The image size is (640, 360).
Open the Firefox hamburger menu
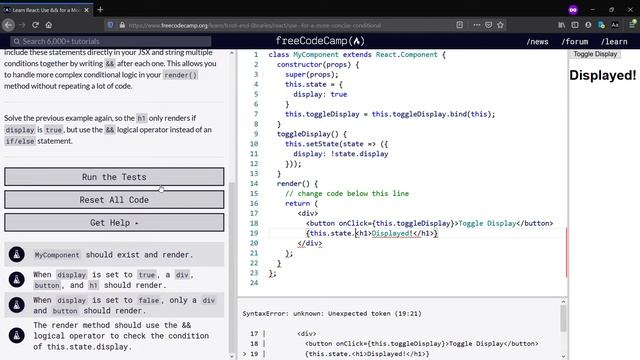(x=632, y=24)
